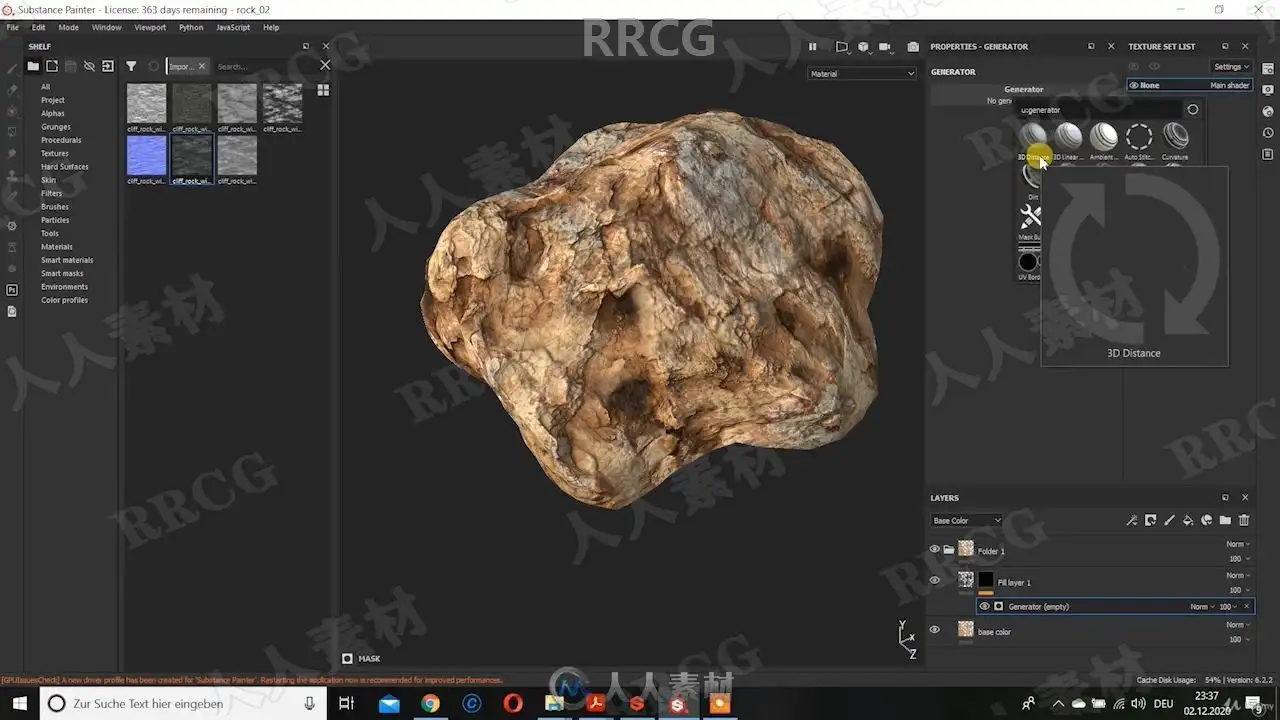This screenshot has height=720, width=1280.
Task: Open the Viewport menu
Action: [x=150, y=27]
